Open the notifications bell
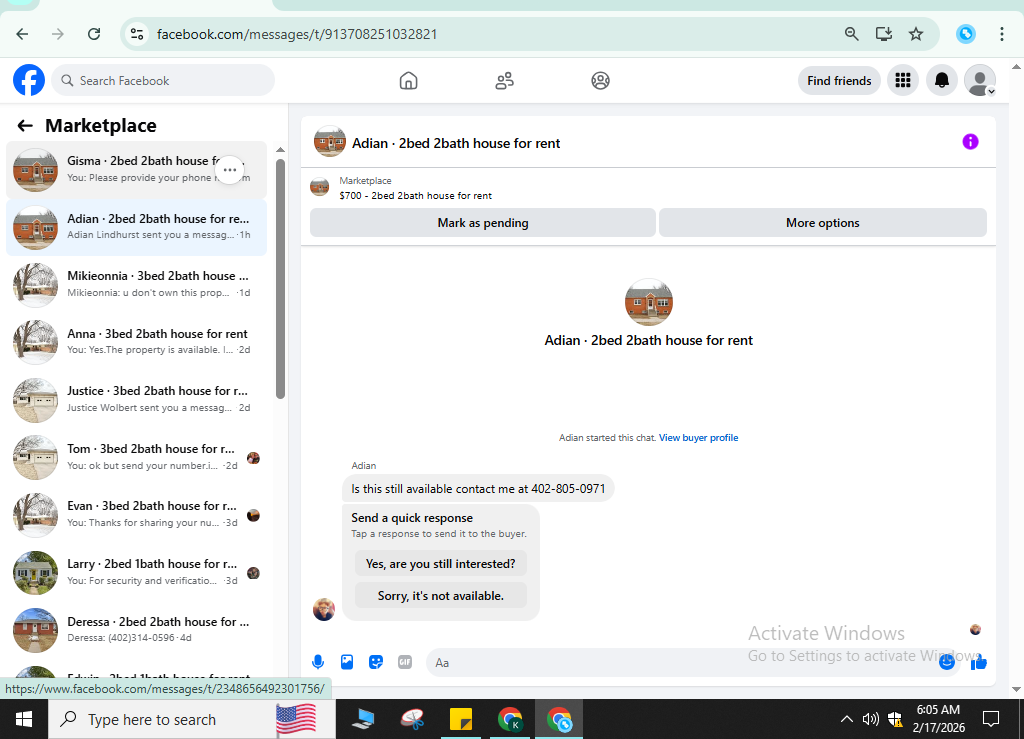1024x739 pixels. pos(942,80)
